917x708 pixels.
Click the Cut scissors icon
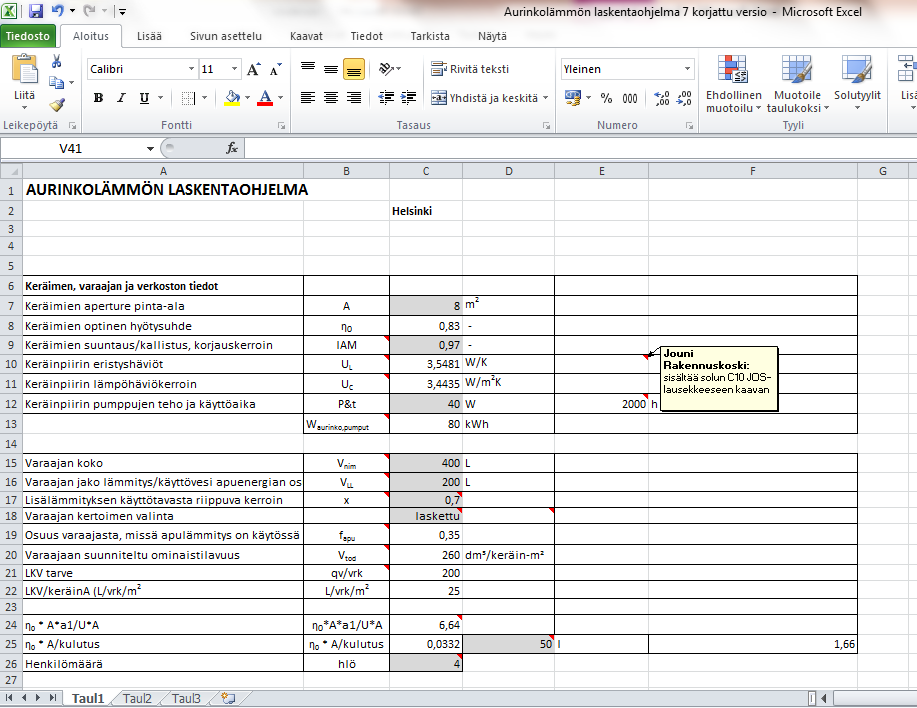point(57,61)
